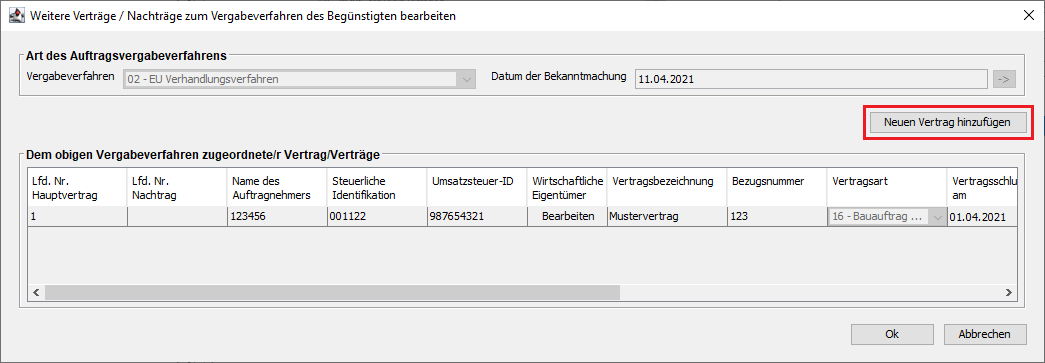Open the Vergabeverfahren dropdown
The height and width of the screenshot is (363, 1045).
300,79
